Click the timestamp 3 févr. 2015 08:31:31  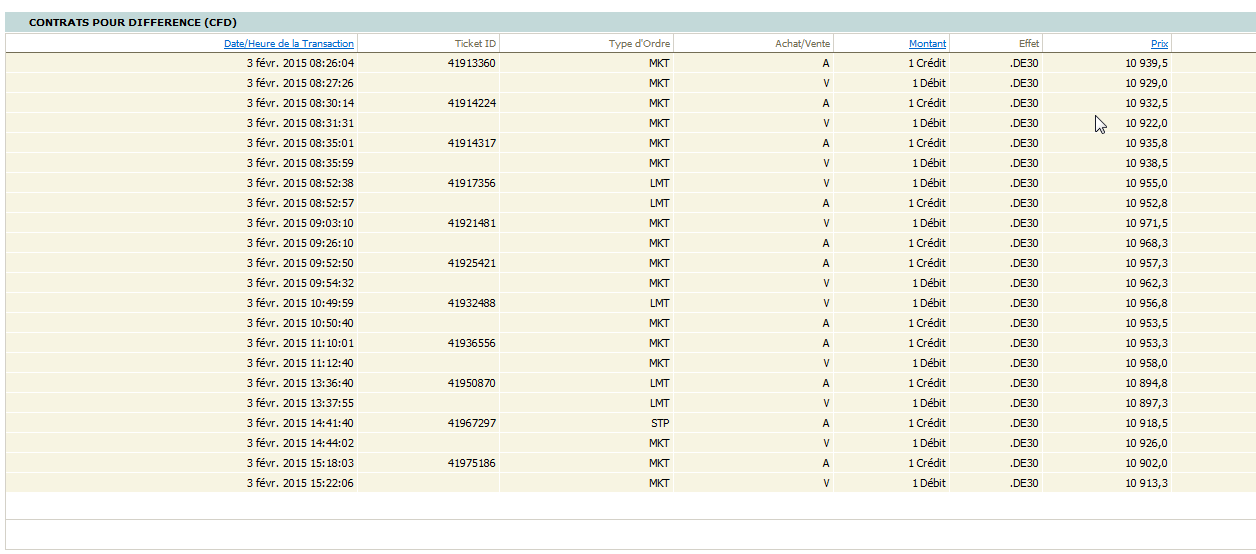tap(300, 123)
